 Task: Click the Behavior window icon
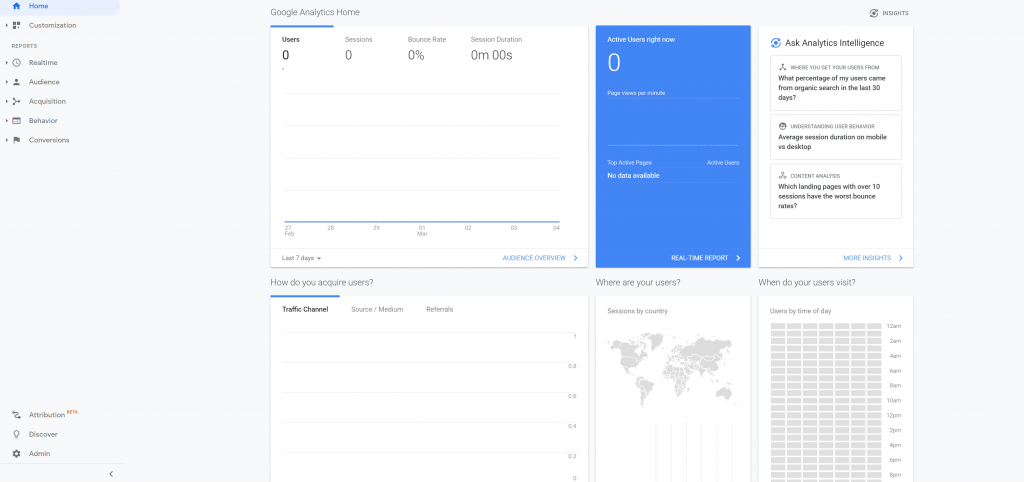16,121
